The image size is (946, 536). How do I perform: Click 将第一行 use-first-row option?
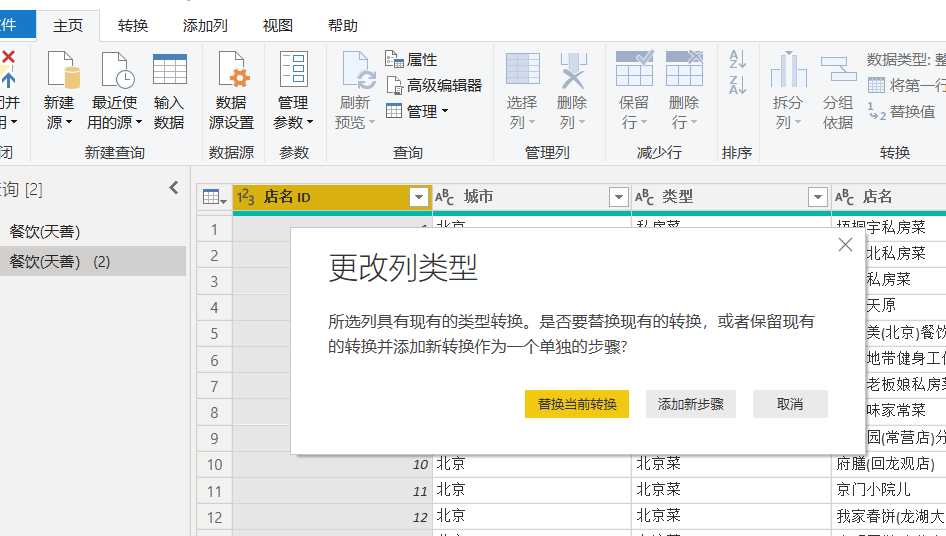tap(907, 85)
